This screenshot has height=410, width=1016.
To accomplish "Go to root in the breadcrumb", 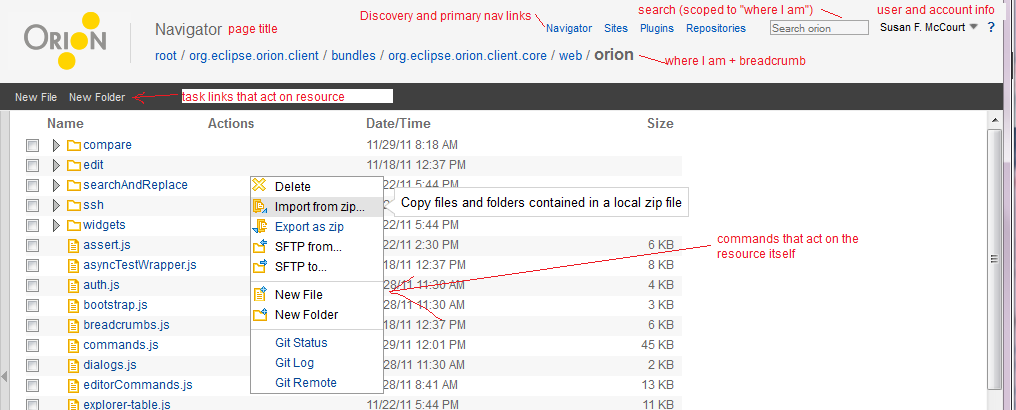I will point(166,56).
